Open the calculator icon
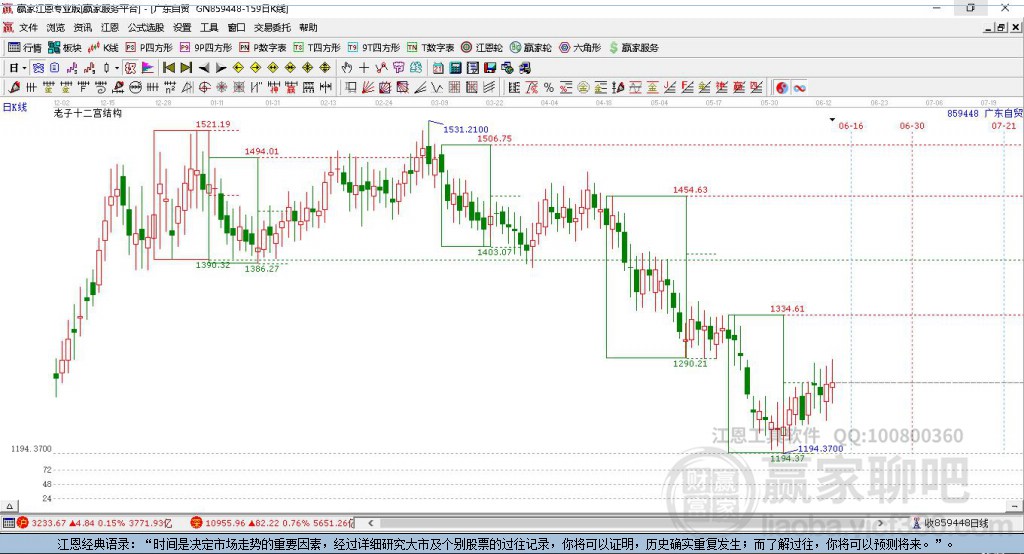 [455, 68]
